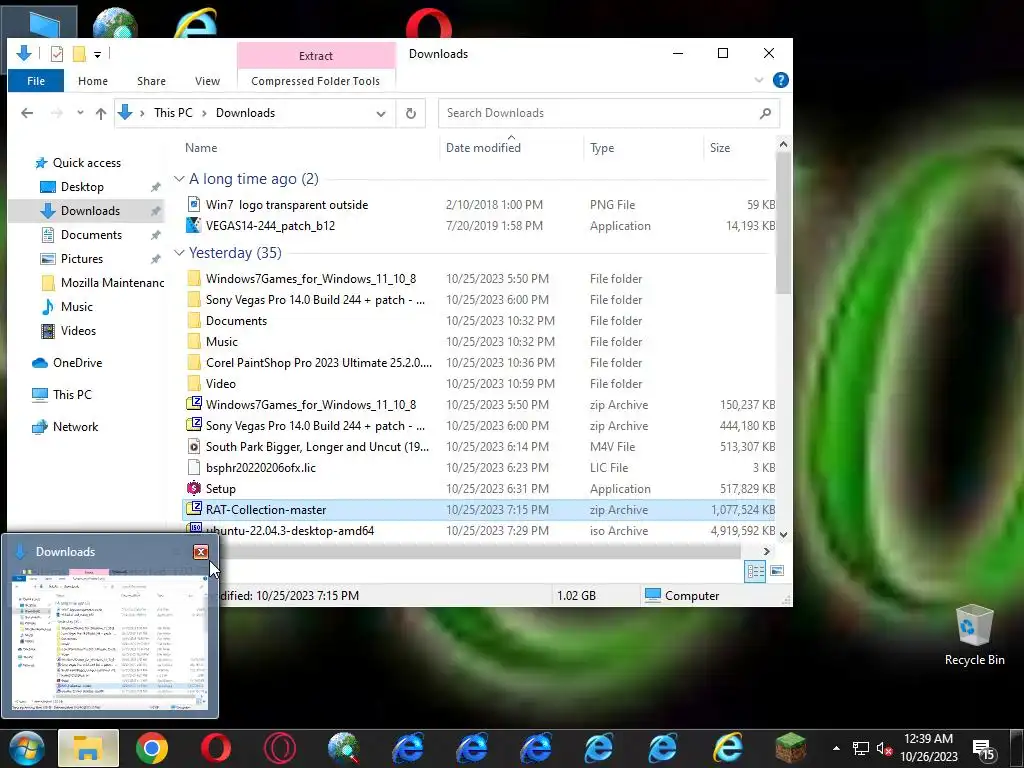Select the Compressed Folder Tools tab
The height and width of the screenshot is (768, 1024).
click(315, 81)
